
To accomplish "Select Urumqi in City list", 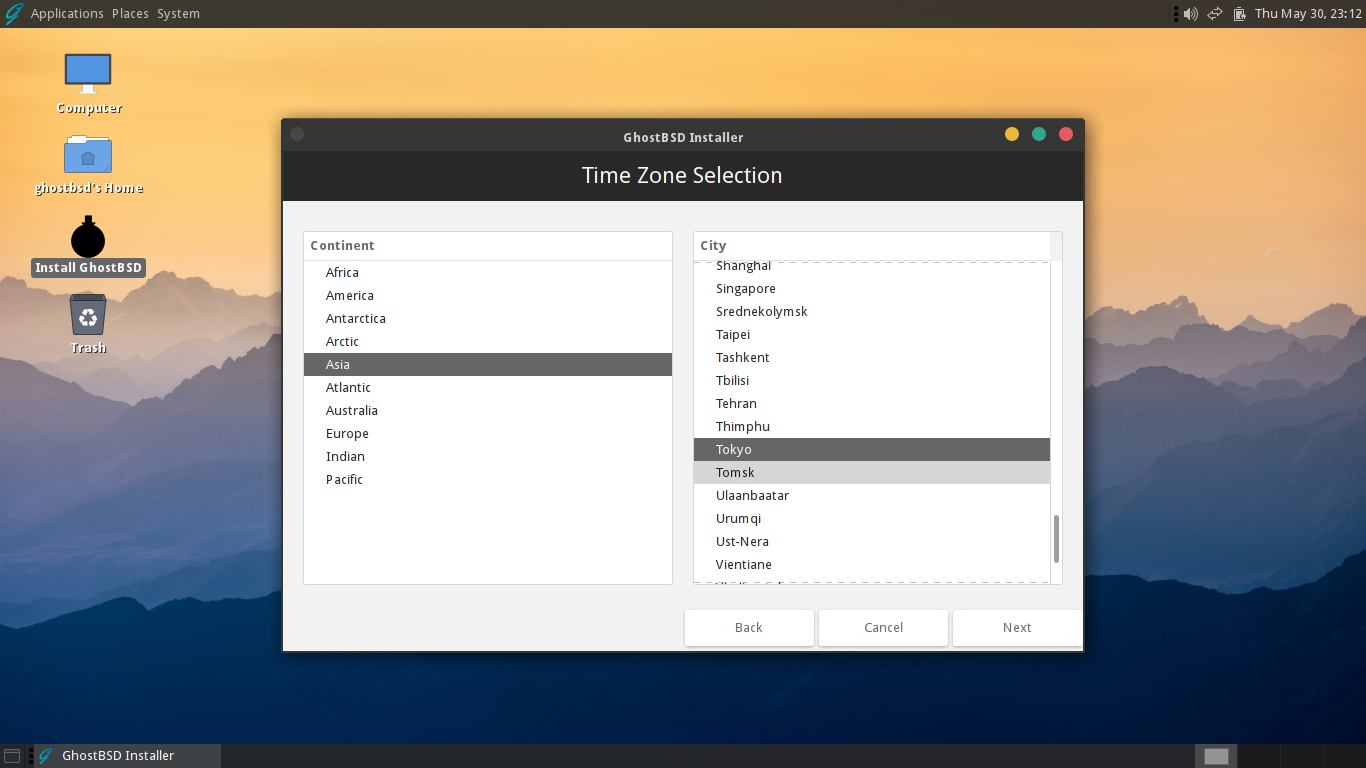I will point(872,519).
